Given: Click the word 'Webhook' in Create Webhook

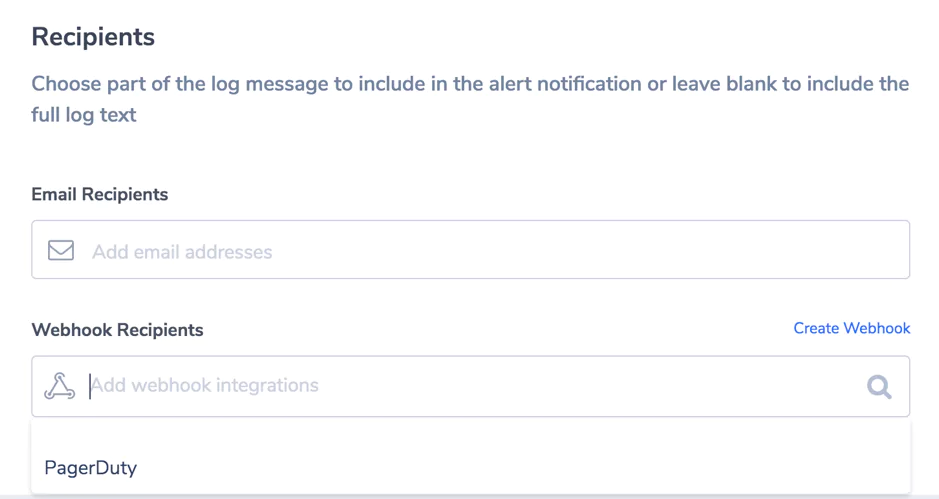Looking at the screenshot, I should [x=877, y=328].
